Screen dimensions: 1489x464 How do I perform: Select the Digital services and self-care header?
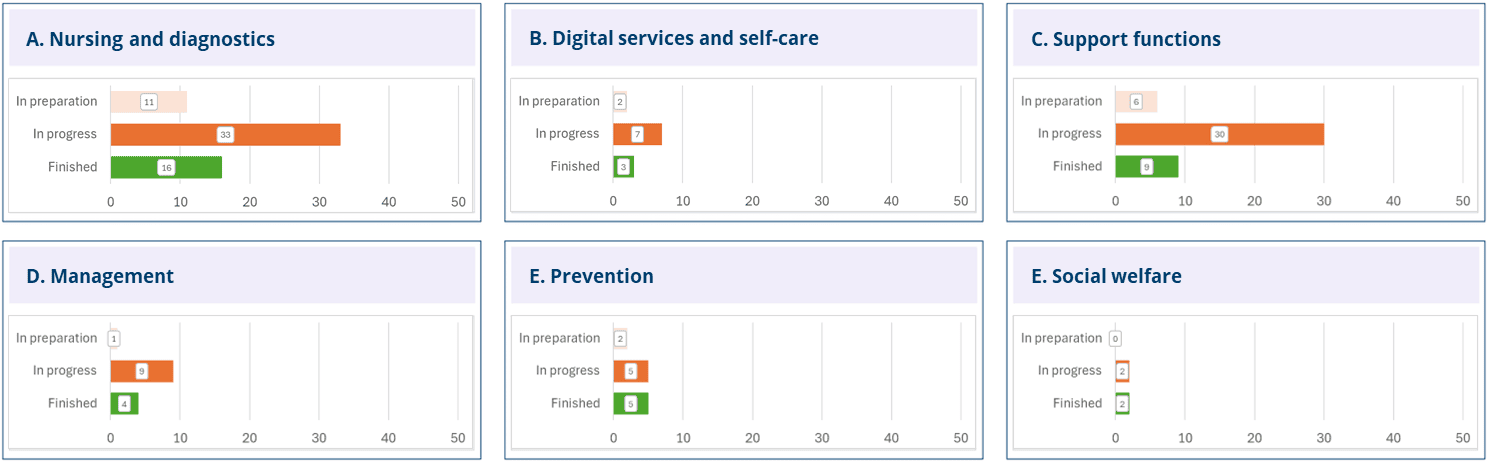tap(673, 40)
